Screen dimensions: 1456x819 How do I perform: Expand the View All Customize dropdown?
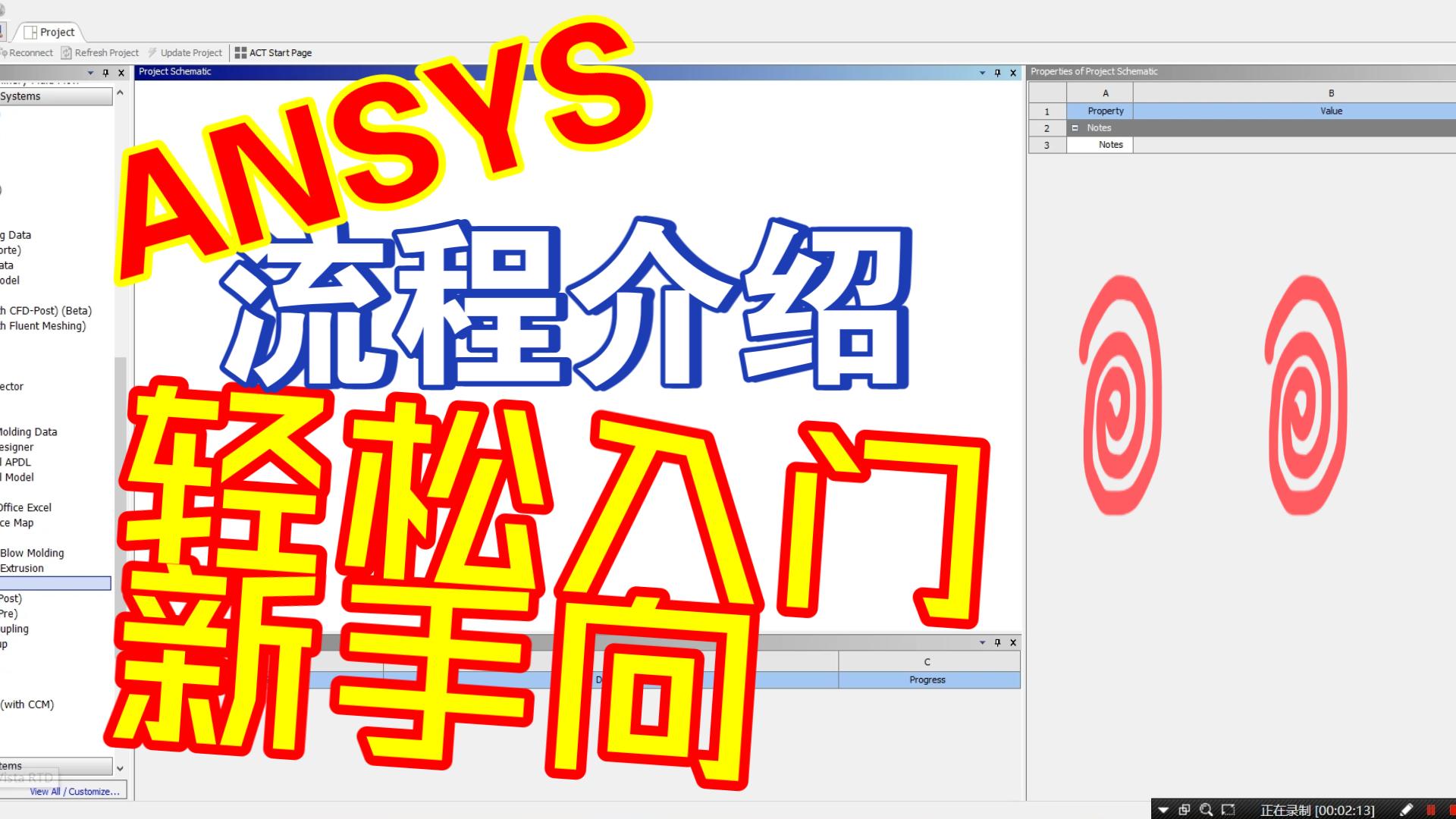(x=76, y=791)
